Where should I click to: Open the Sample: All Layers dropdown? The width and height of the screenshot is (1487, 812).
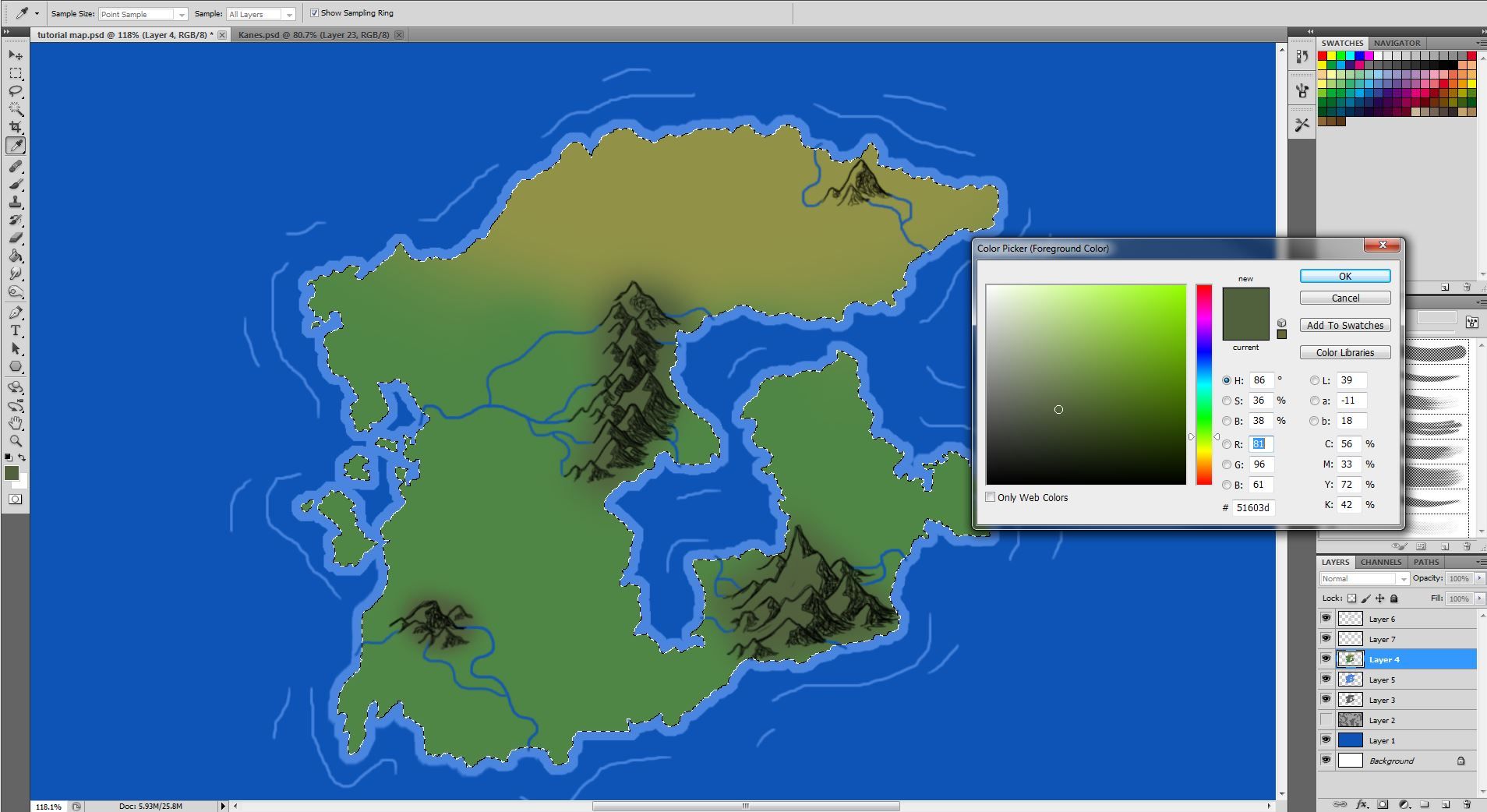(x=291, y=13)
